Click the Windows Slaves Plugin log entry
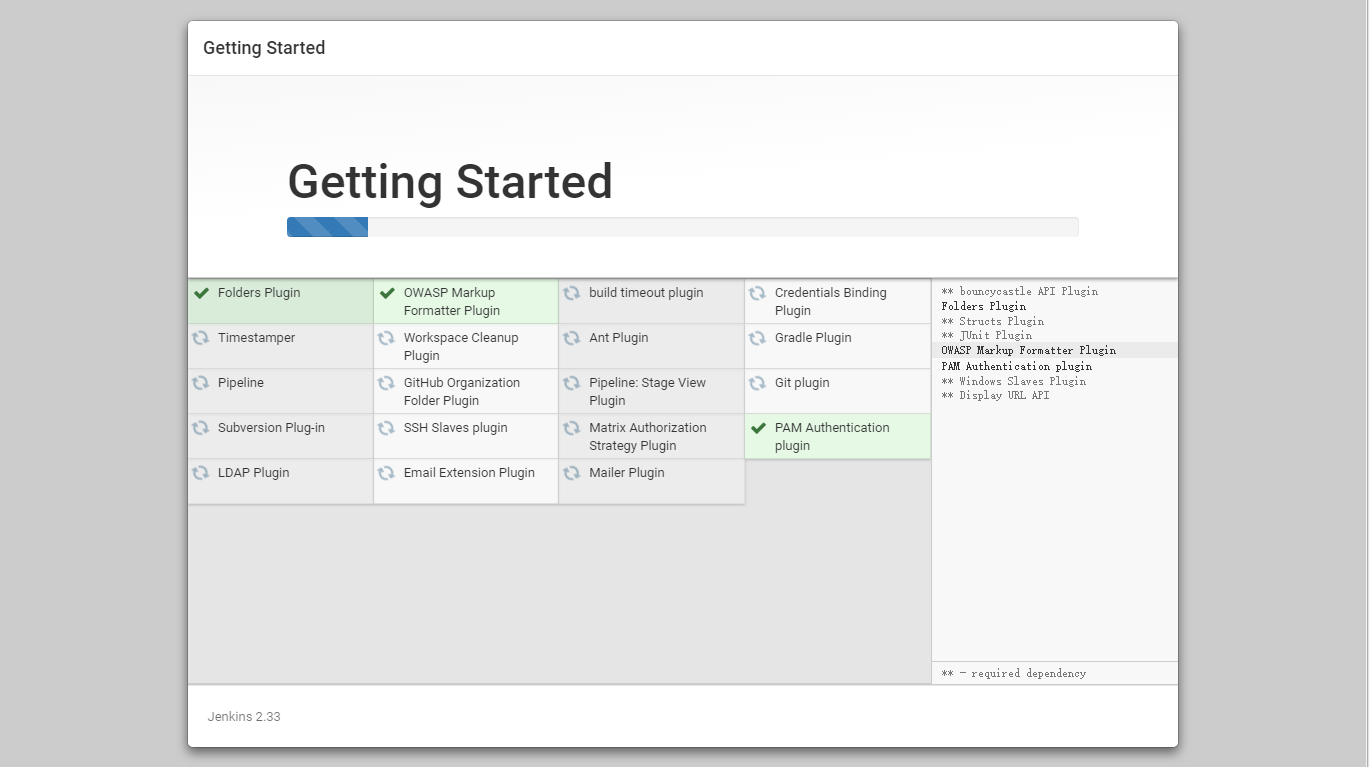The image size is (1370, 767). pyautogui.click(x=1013, y=381)
